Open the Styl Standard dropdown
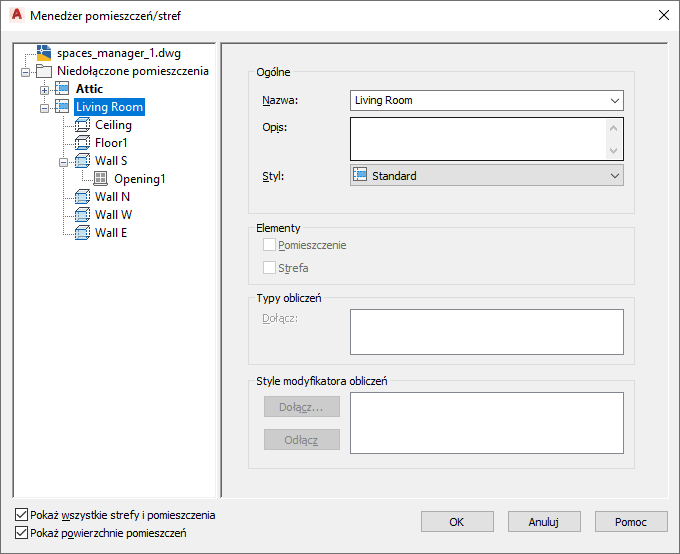This screenshot has width=680, height=554. click(x=487, y=175)
